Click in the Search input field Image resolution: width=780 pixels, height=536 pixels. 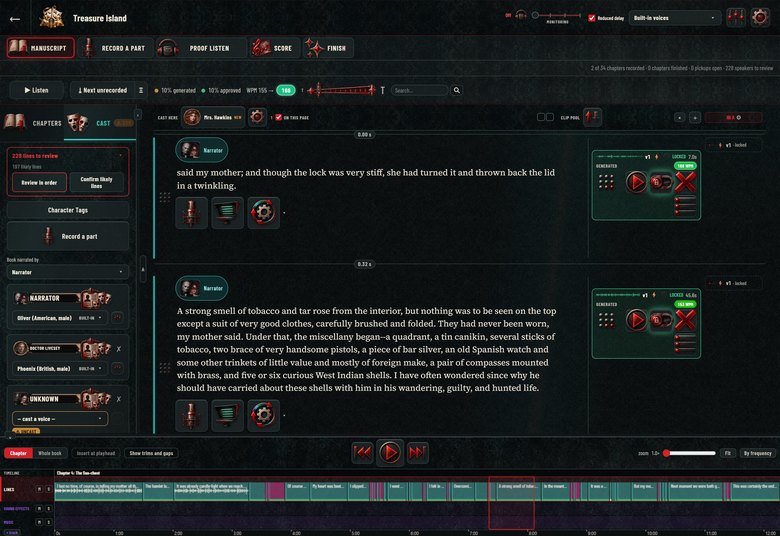pyautogui.click(x=419, y=90)
